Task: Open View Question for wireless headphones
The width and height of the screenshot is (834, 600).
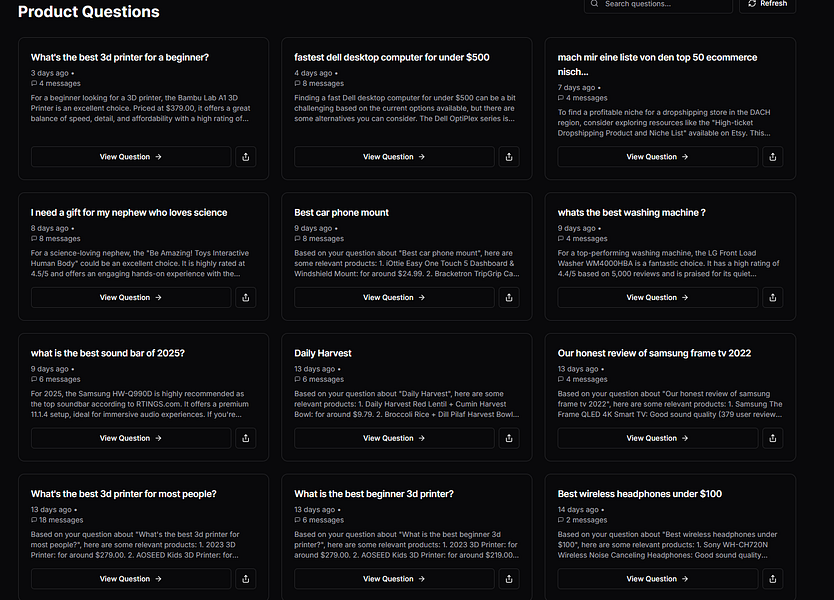Action: [x=657, y=579]
